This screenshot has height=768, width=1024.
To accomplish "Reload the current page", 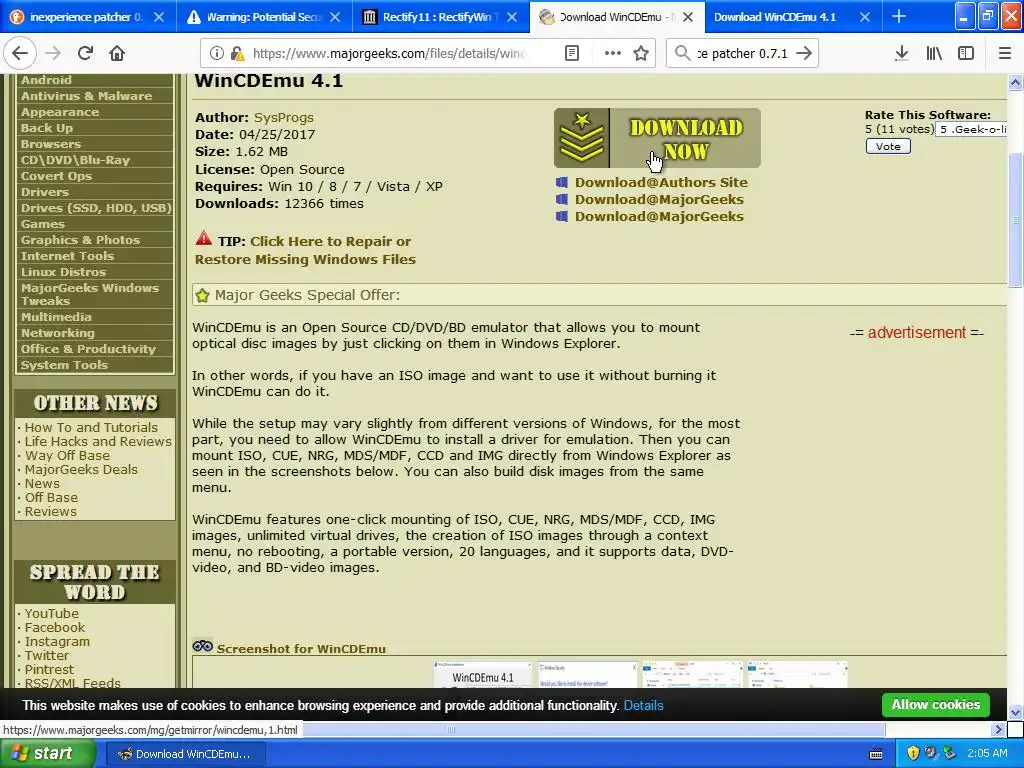I will [86, 53].
